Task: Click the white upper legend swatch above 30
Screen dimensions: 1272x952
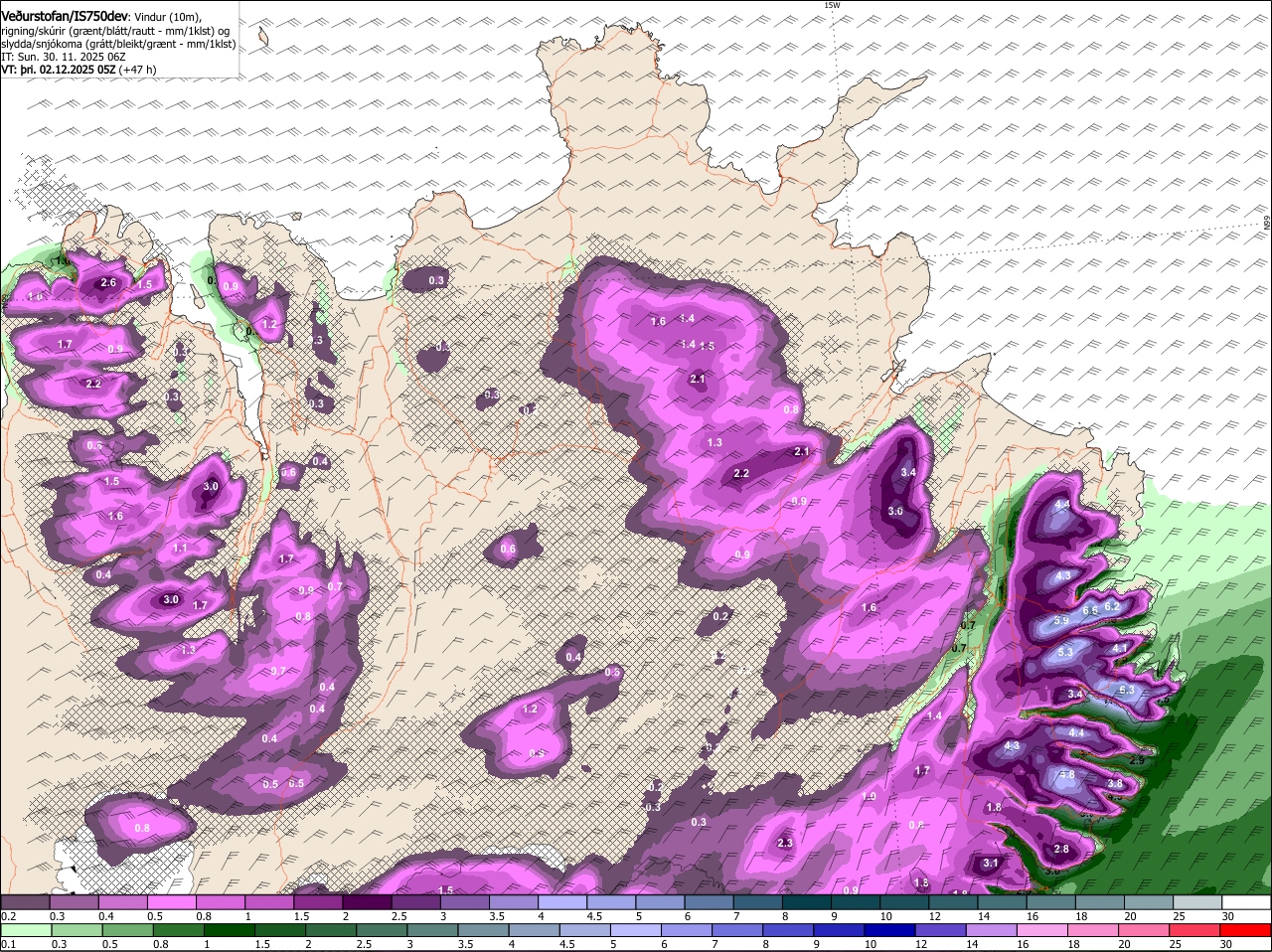Action: click(1246, 902)
